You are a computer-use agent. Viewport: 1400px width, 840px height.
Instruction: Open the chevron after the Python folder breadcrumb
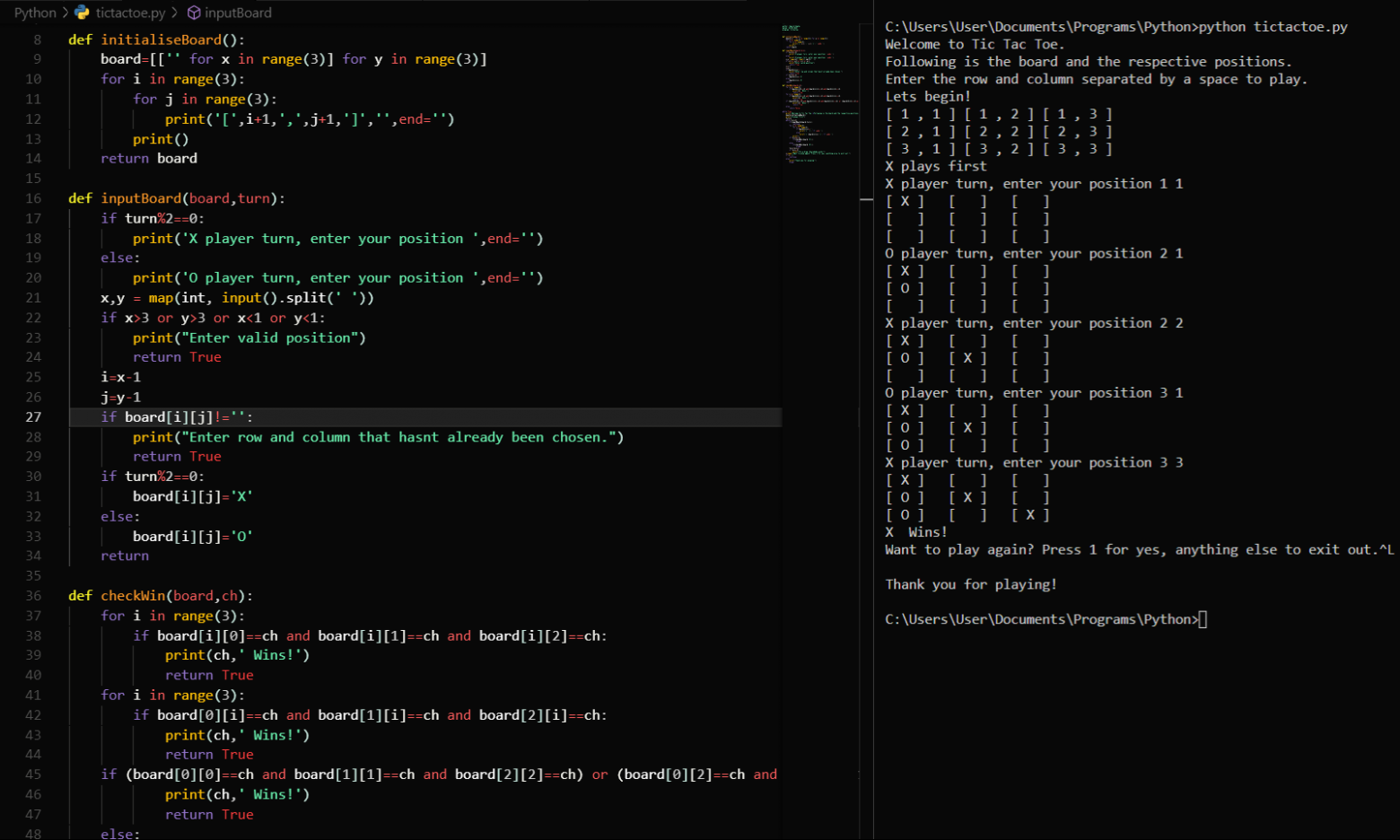coord(64,13)
